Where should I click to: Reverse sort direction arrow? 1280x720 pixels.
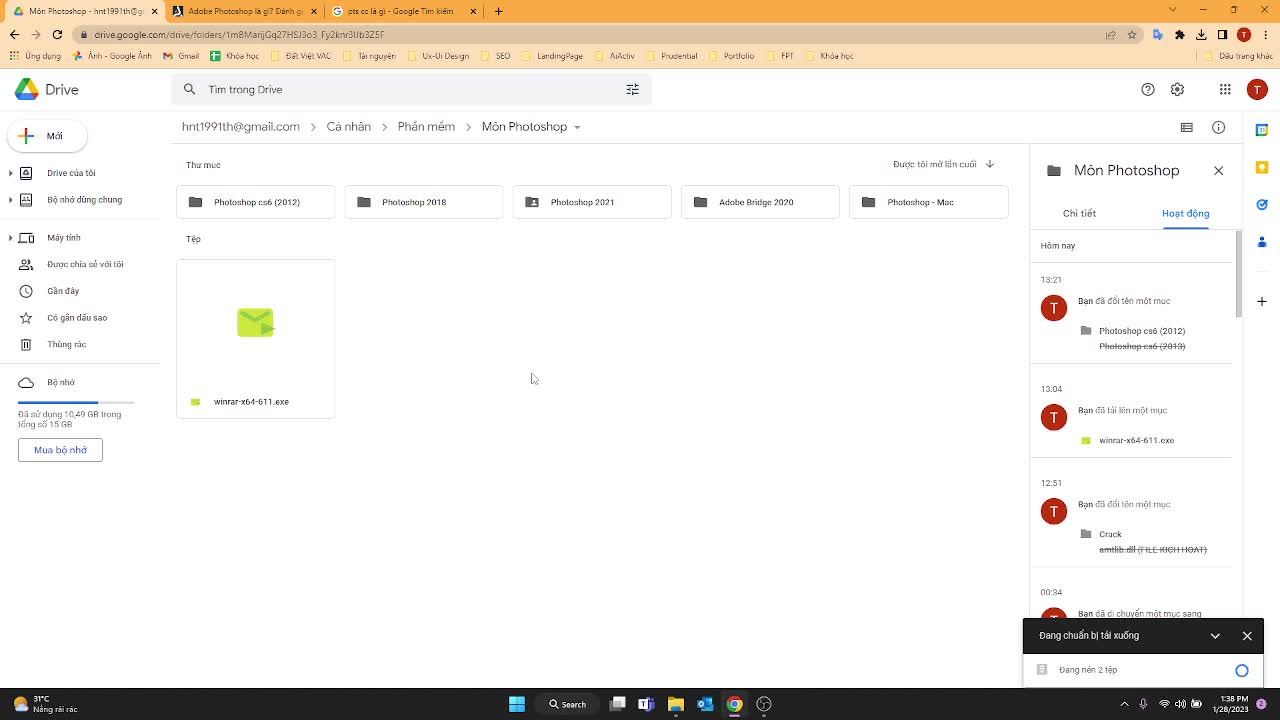[x=990, y=164]
